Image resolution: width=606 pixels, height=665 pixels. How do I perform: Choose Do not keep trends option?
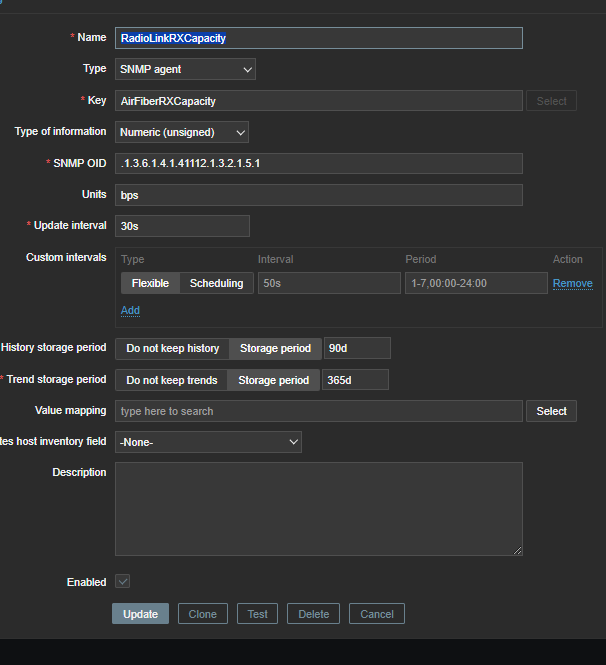pos(171,380)
